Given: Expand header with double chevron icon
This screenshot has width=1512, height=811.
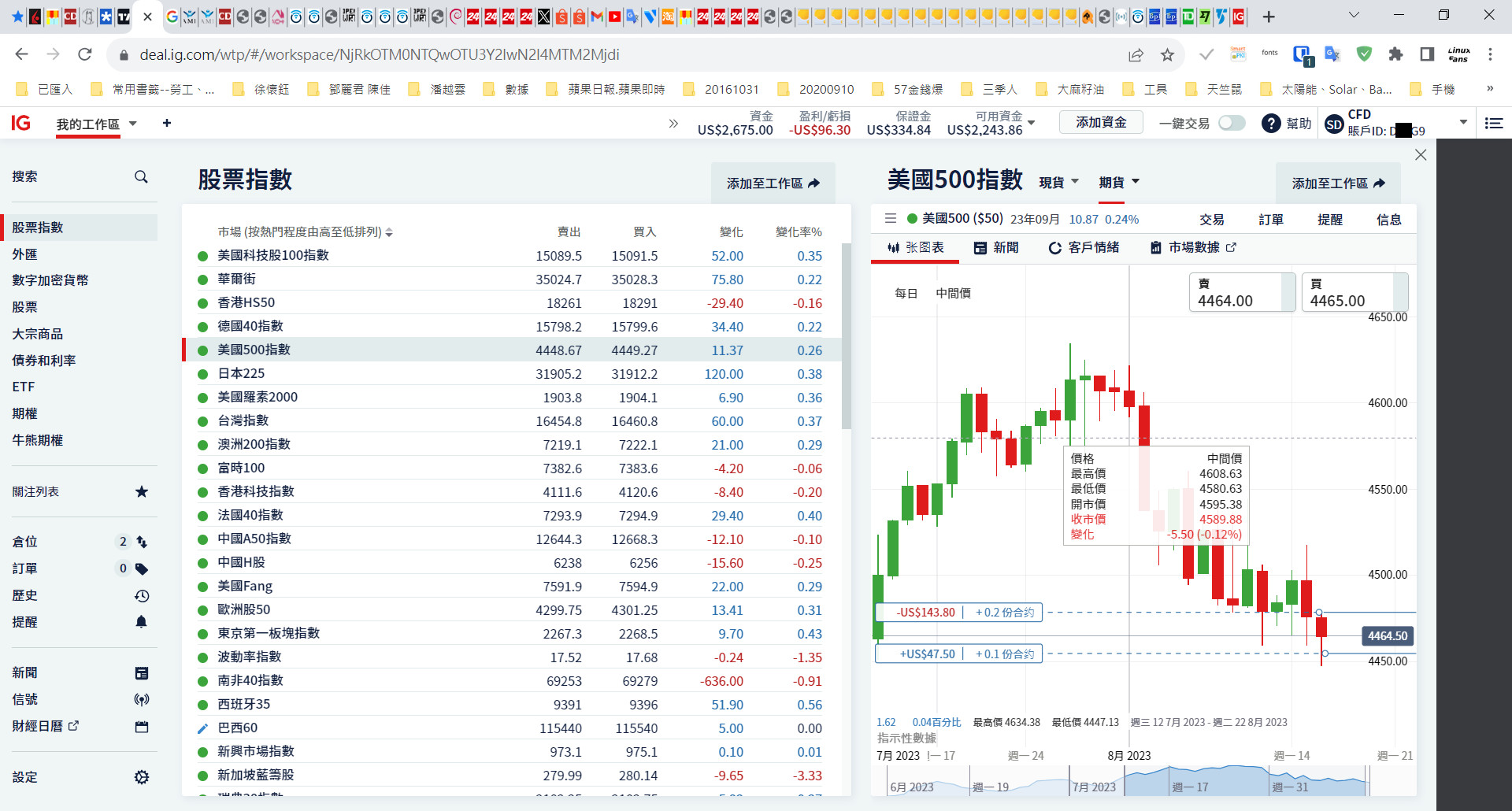Looking at the screenshot, I should click(673, 124).
